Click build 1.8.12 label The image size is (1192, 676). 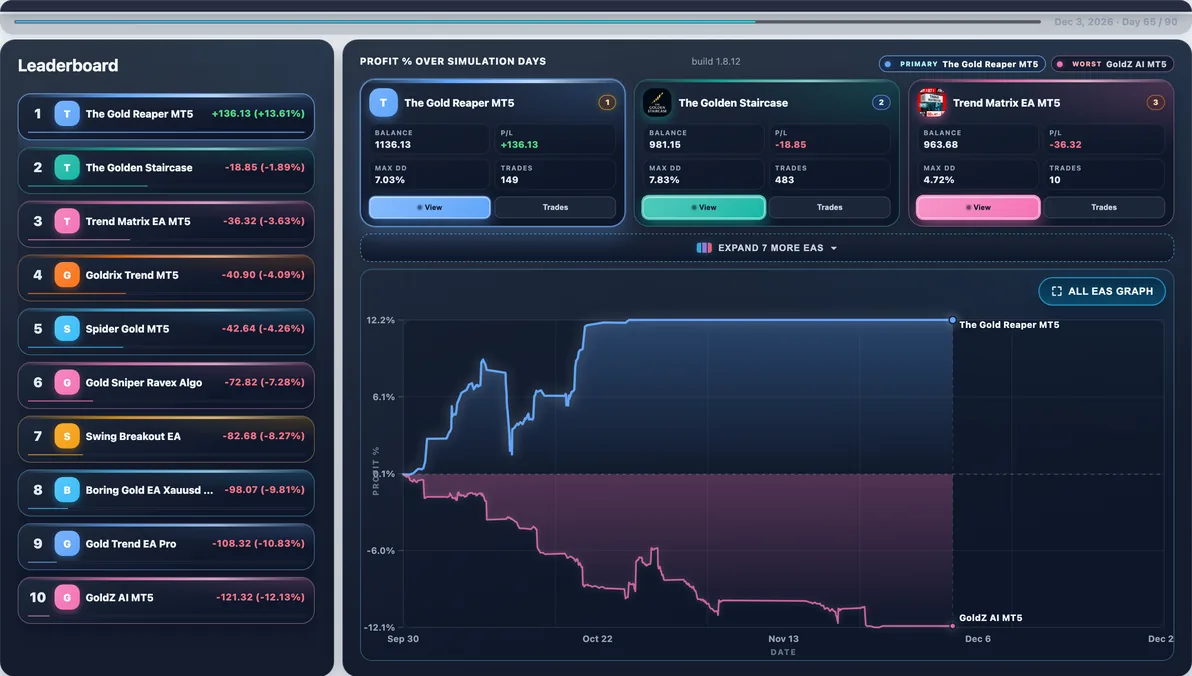pyautogui.click(x=715, y=62)
